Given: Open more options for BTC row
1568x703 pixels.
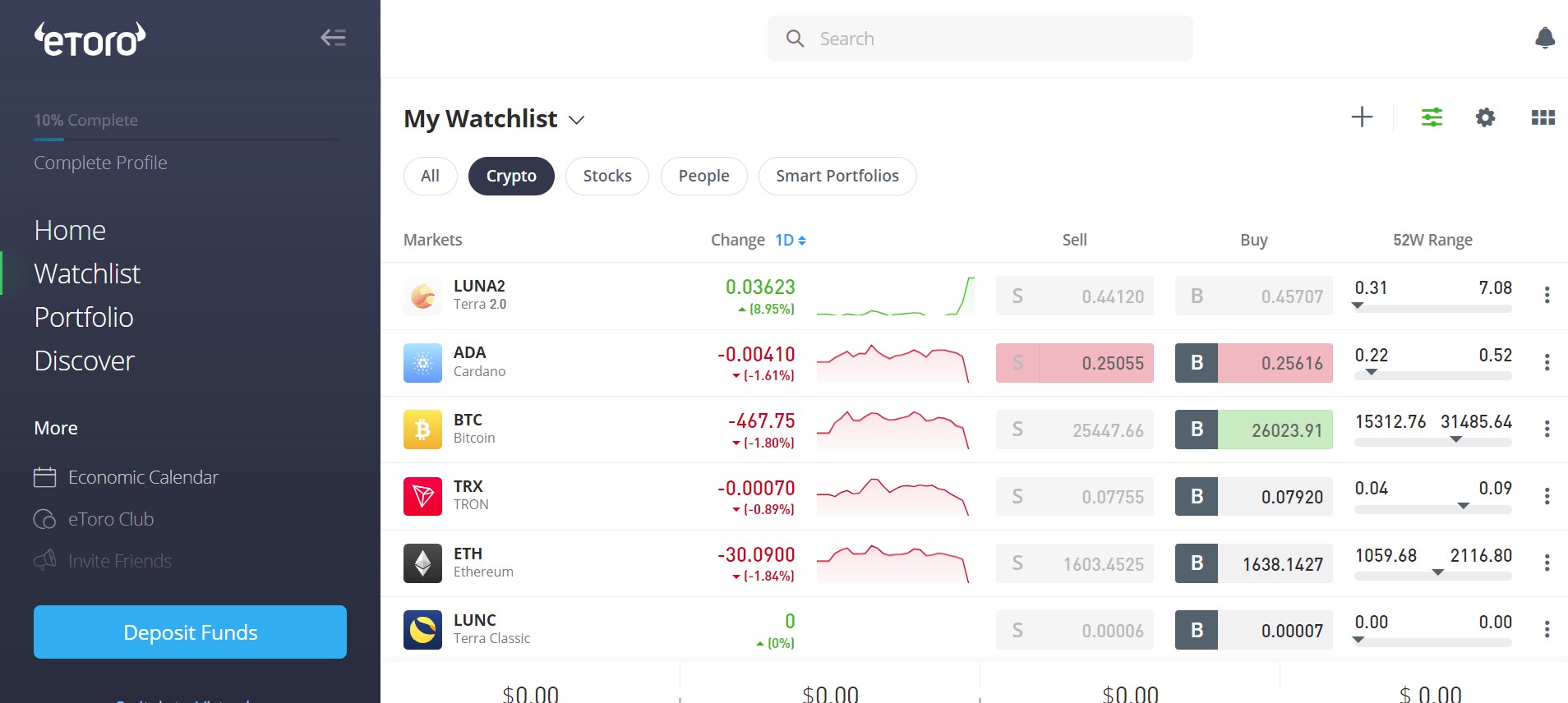Looking at the screenshot, I should pos(1547,430).
